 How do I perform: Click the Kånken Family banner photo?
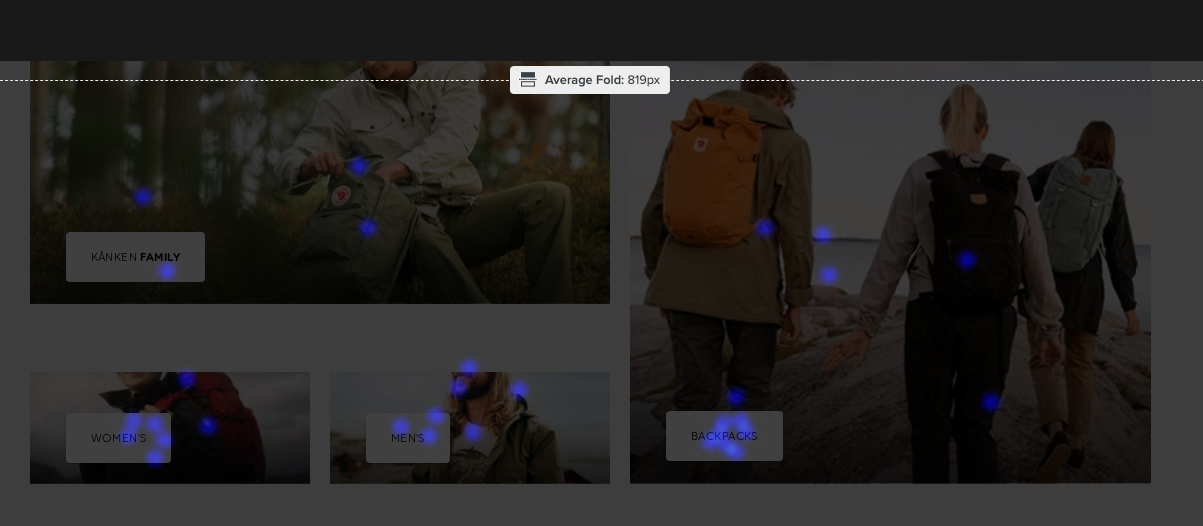[320, 182]
